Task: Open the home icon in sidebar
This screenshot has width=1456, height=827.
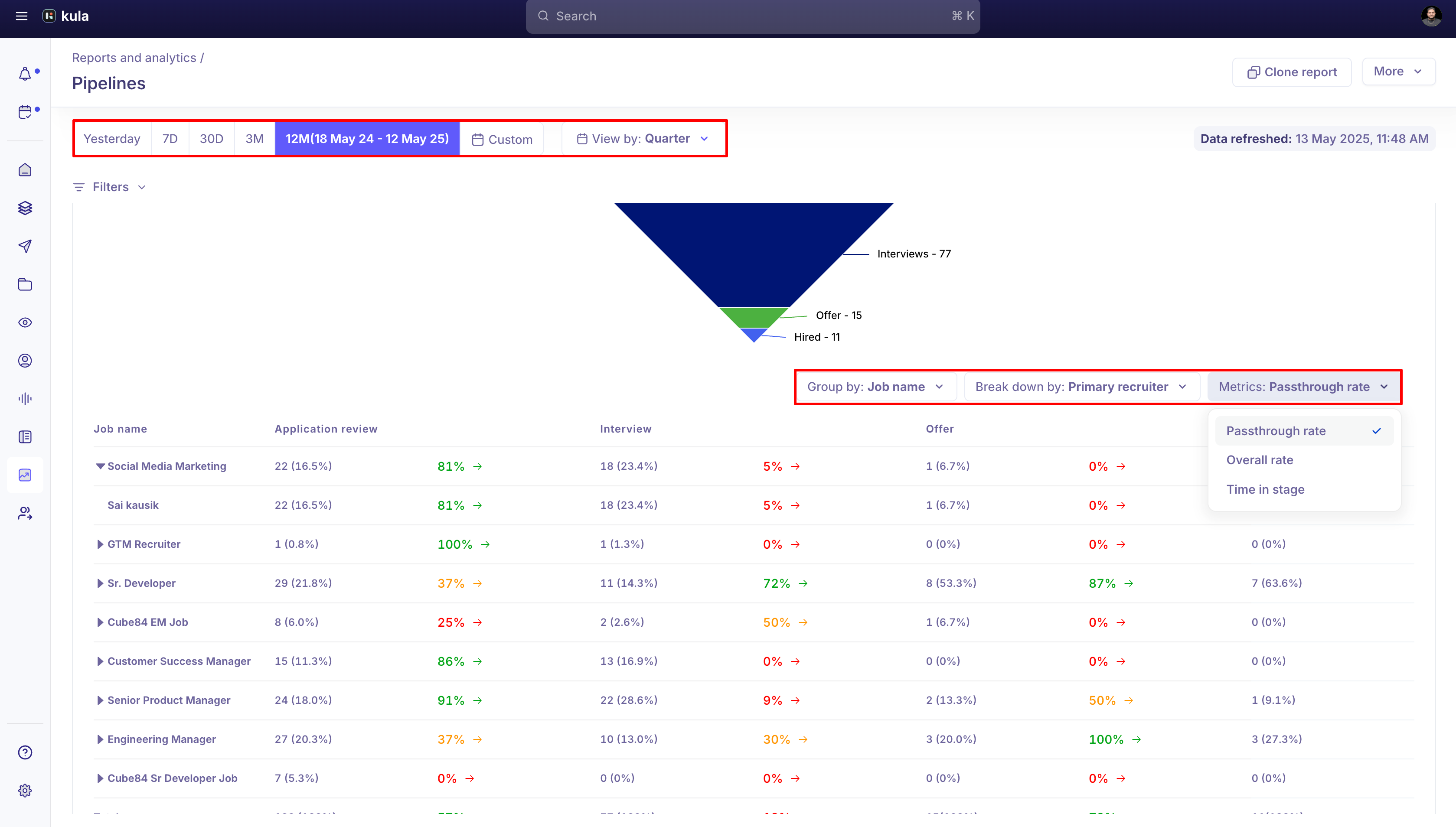Action: pyautogui.click(x=25, y=170)
